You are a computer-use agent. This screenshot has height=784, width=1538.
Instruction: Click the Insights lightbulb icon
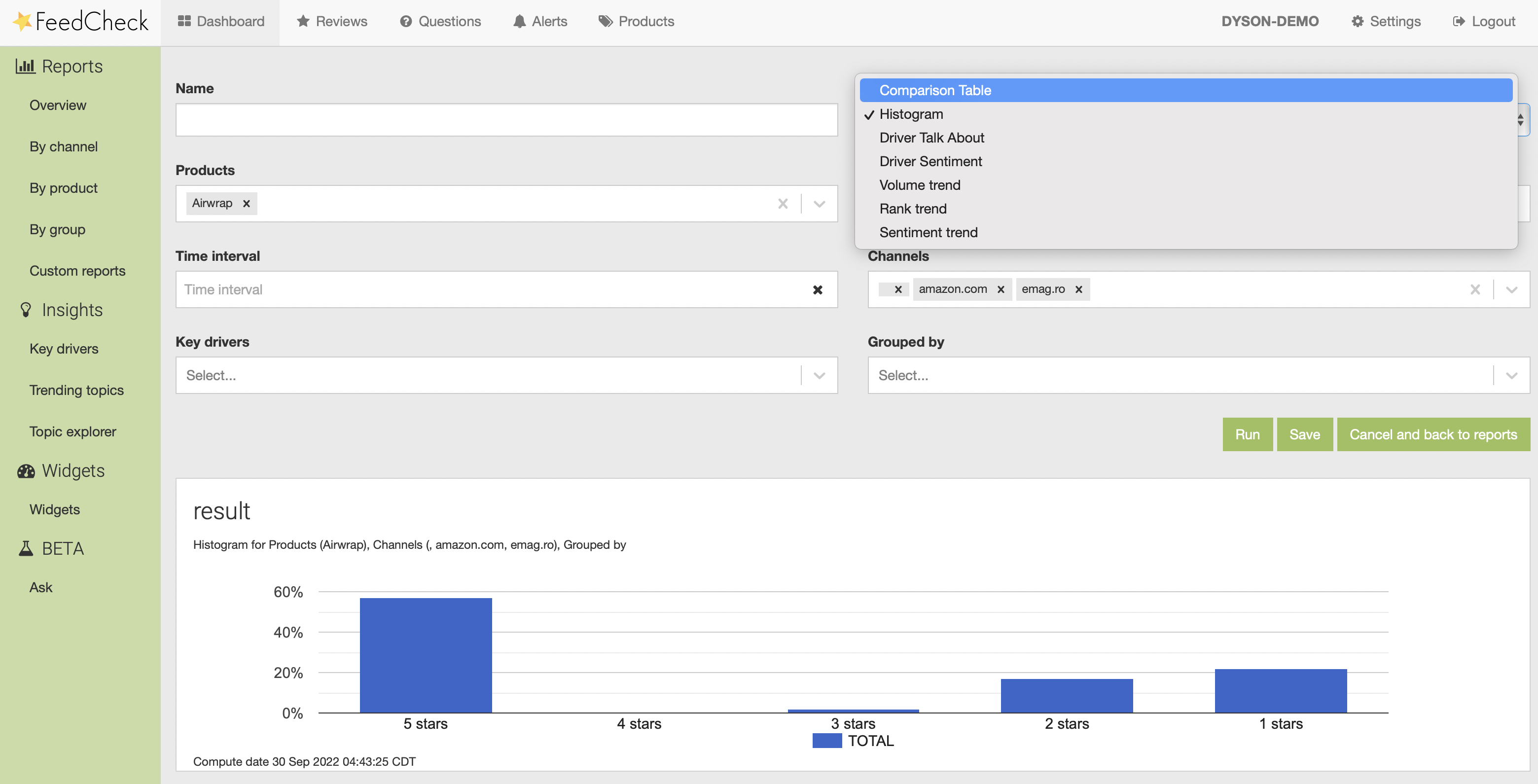point(26,309)
